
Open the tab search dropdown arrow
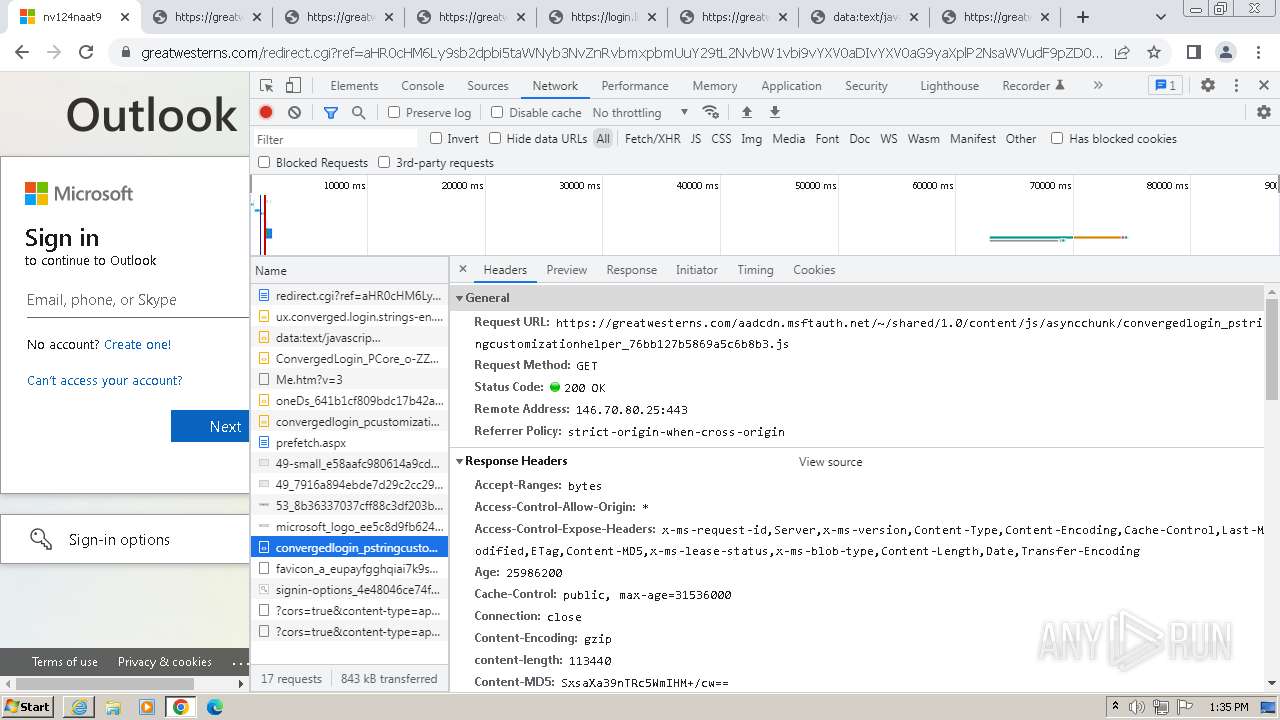coord(1161,17)
